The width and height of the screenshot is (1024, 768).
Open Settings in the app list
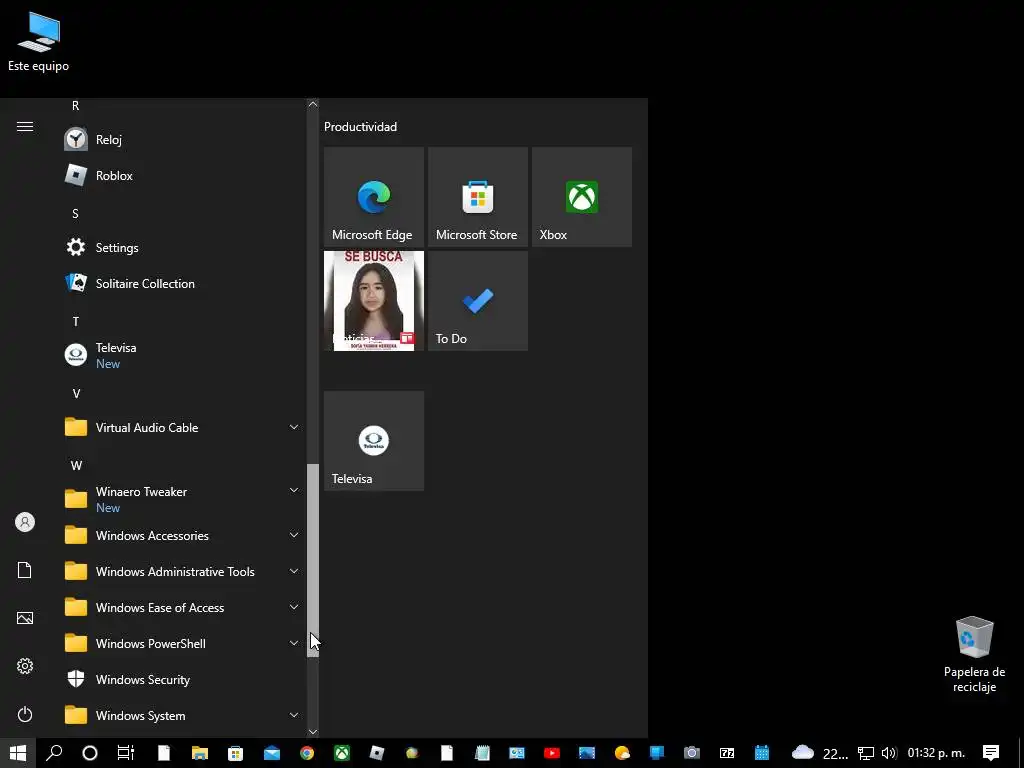click(x=183, y=248)
